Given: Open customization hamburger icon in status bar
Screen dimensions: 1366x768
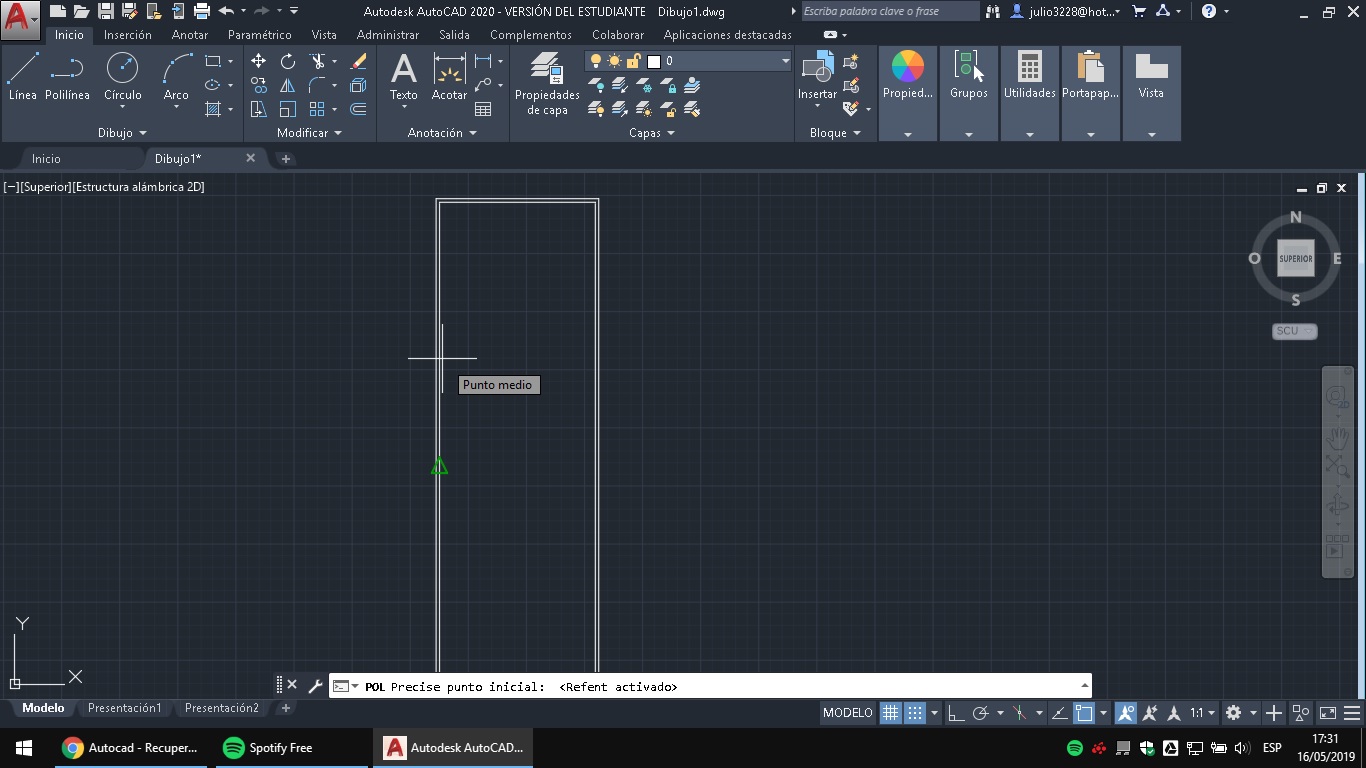Looking at the screenshot, I should point(1353,713).
